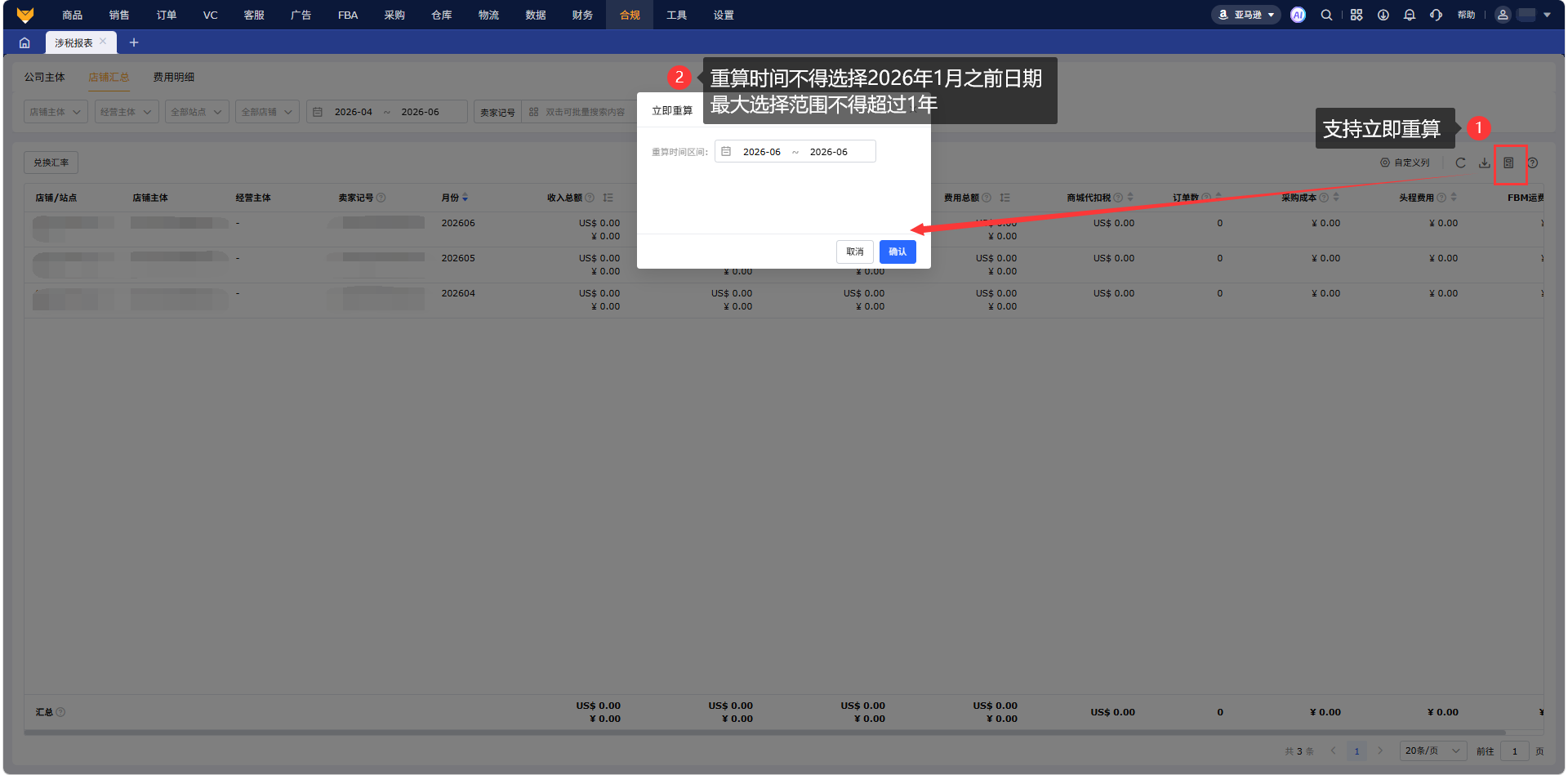The width and height of the screenshot is (1568, 775).
Task: Open the 经营主体 filter dropdown
Action: point(127,112)
